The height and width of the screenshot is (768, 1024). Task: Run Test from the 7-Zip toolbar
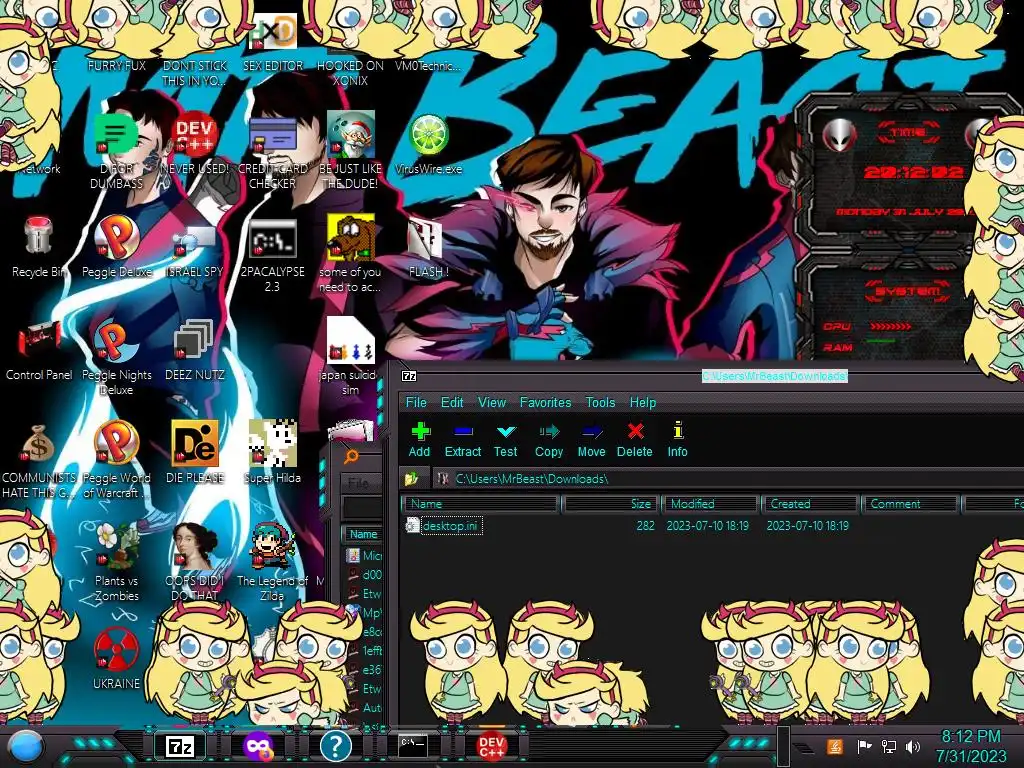tap(505, 440)
